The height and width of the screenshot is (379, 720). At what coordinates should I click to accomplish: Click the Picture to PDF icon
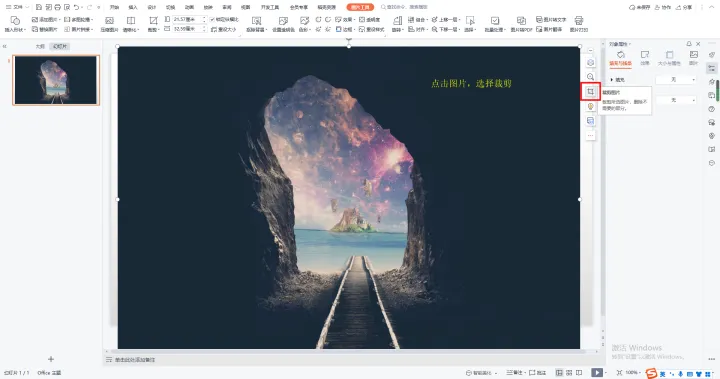(x=521, y=21)
